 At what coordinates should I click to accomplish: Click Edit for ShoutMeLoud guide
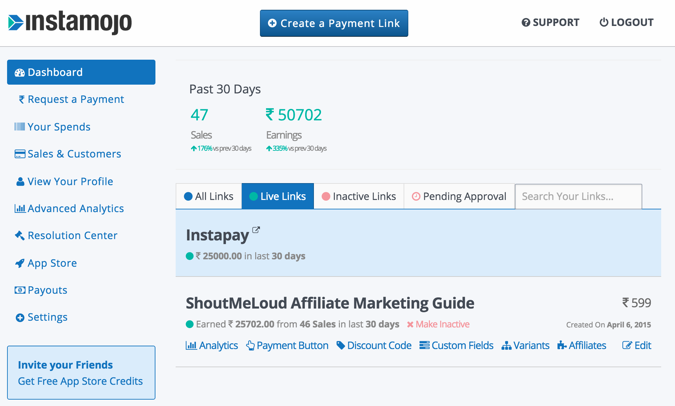tap(637, 345)
